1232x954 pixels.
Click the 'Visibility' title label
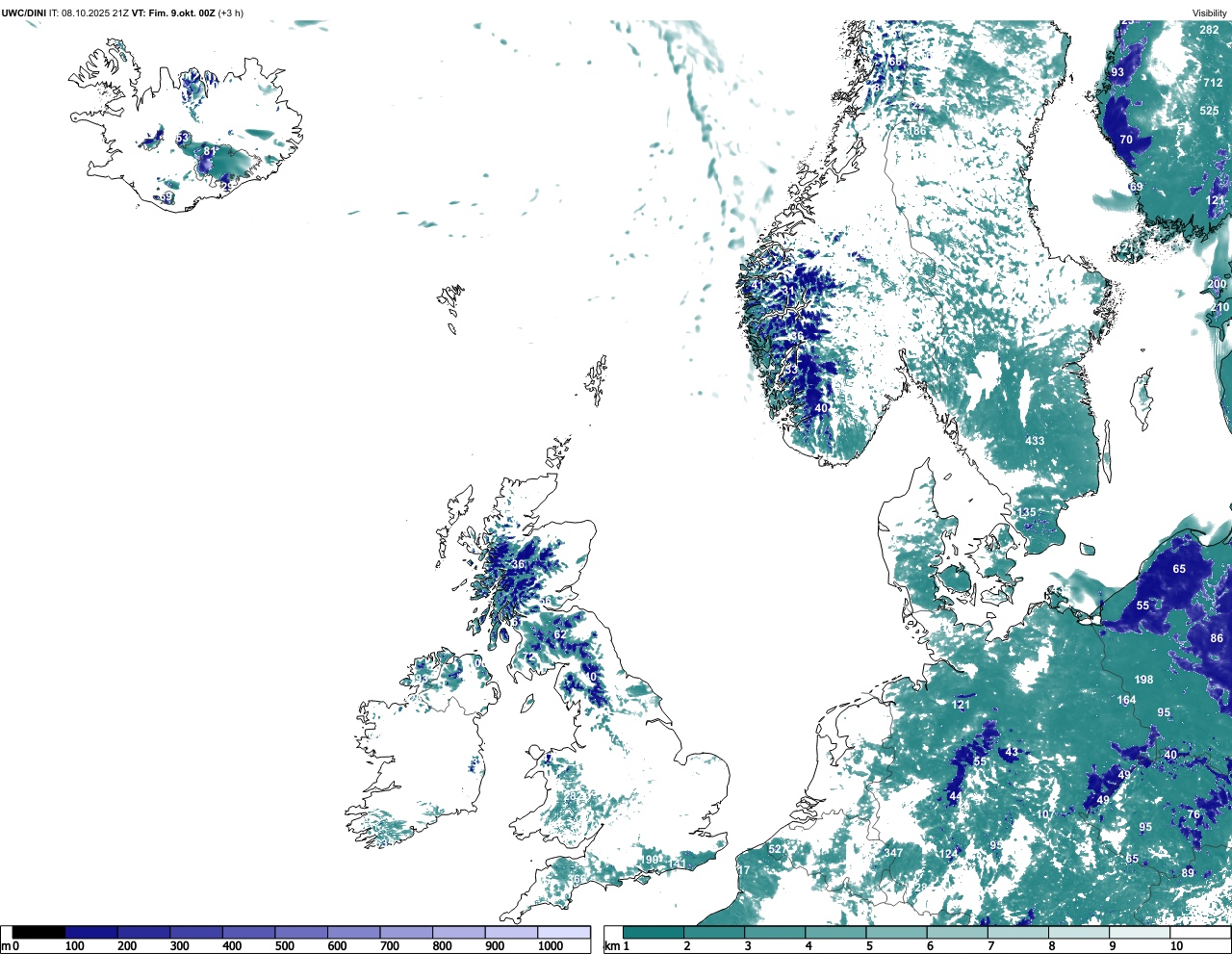[1209, 13]
